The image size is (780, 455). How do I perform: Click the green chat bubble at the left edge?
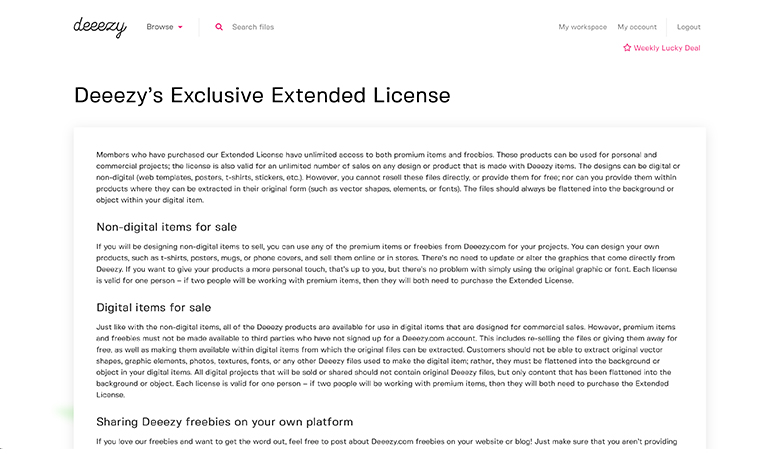[66, 412]
